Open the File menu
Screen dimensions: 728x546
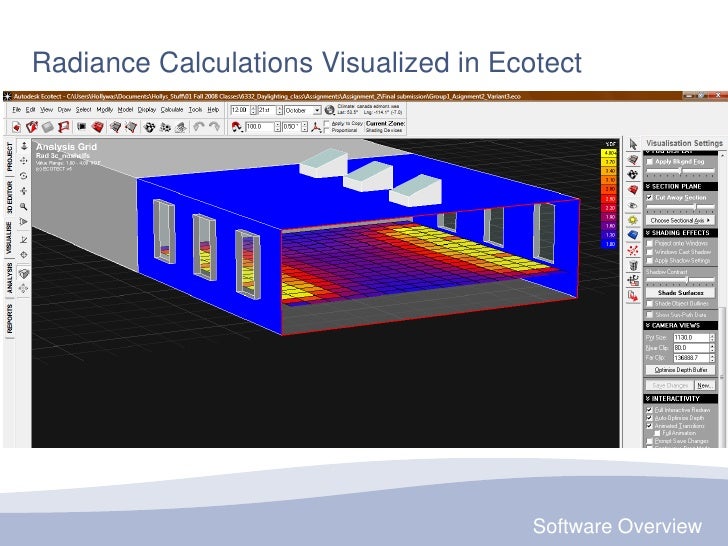tap(17, 110)
